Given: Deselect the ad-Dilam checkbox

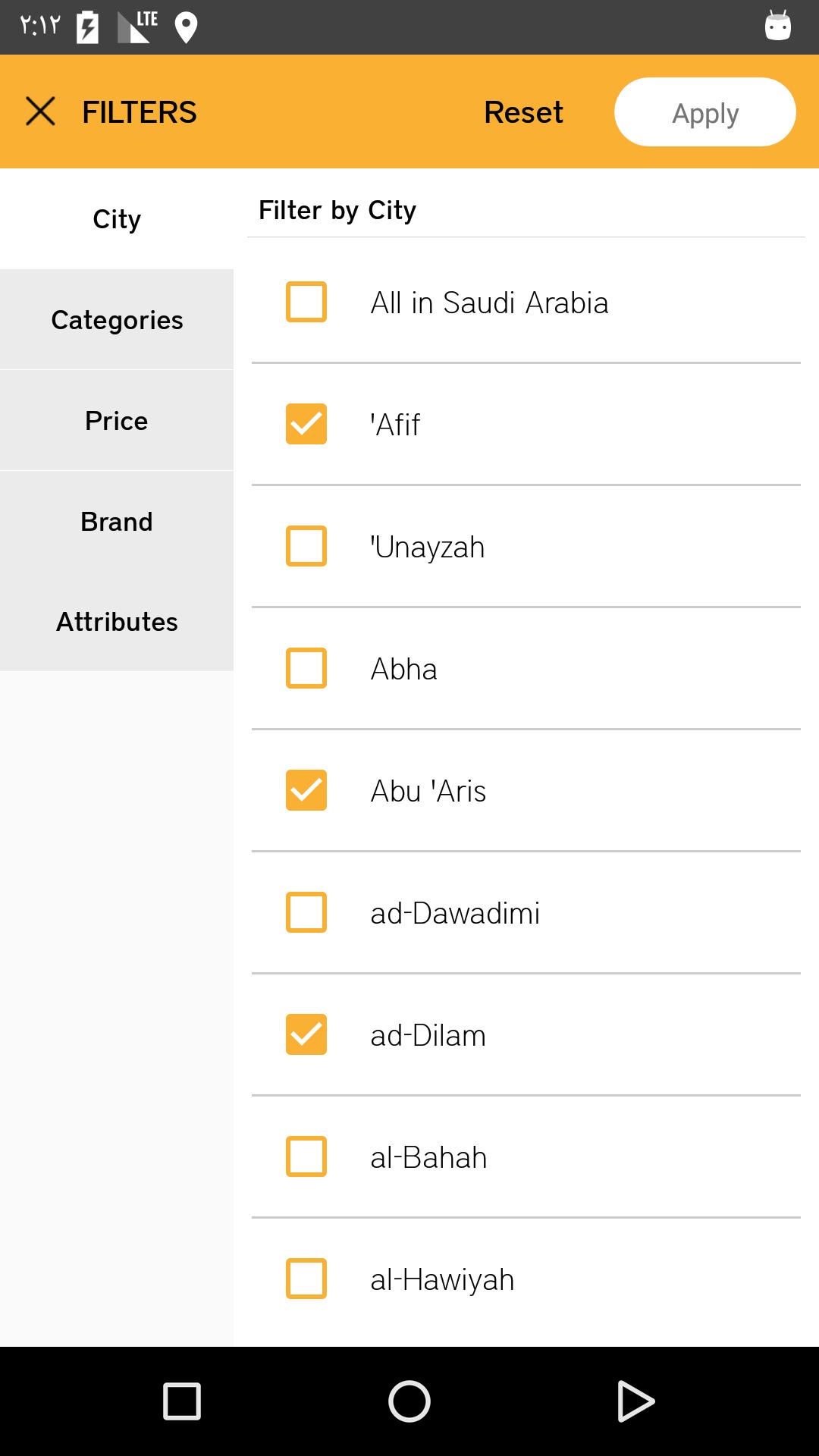Looking at the screenshot, I should coord(306,1034).
